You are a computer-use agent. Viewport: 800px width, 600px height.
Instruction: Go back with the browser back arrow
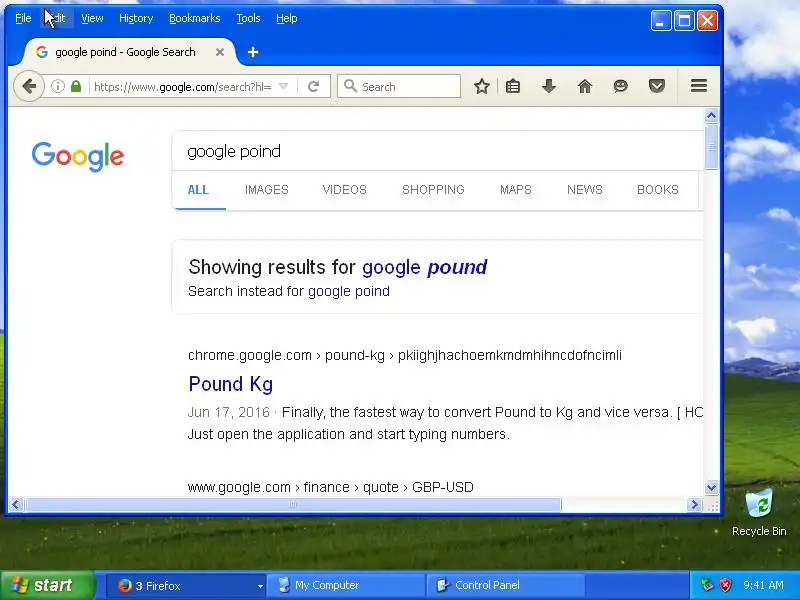(29, 86)
